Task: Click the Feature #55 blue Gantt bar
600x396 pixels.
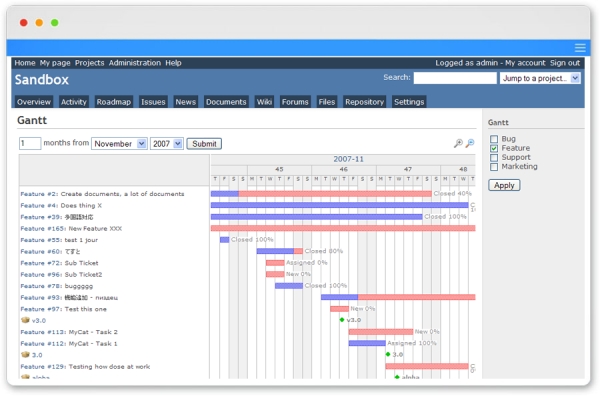Action: click(x=224, y=240)
